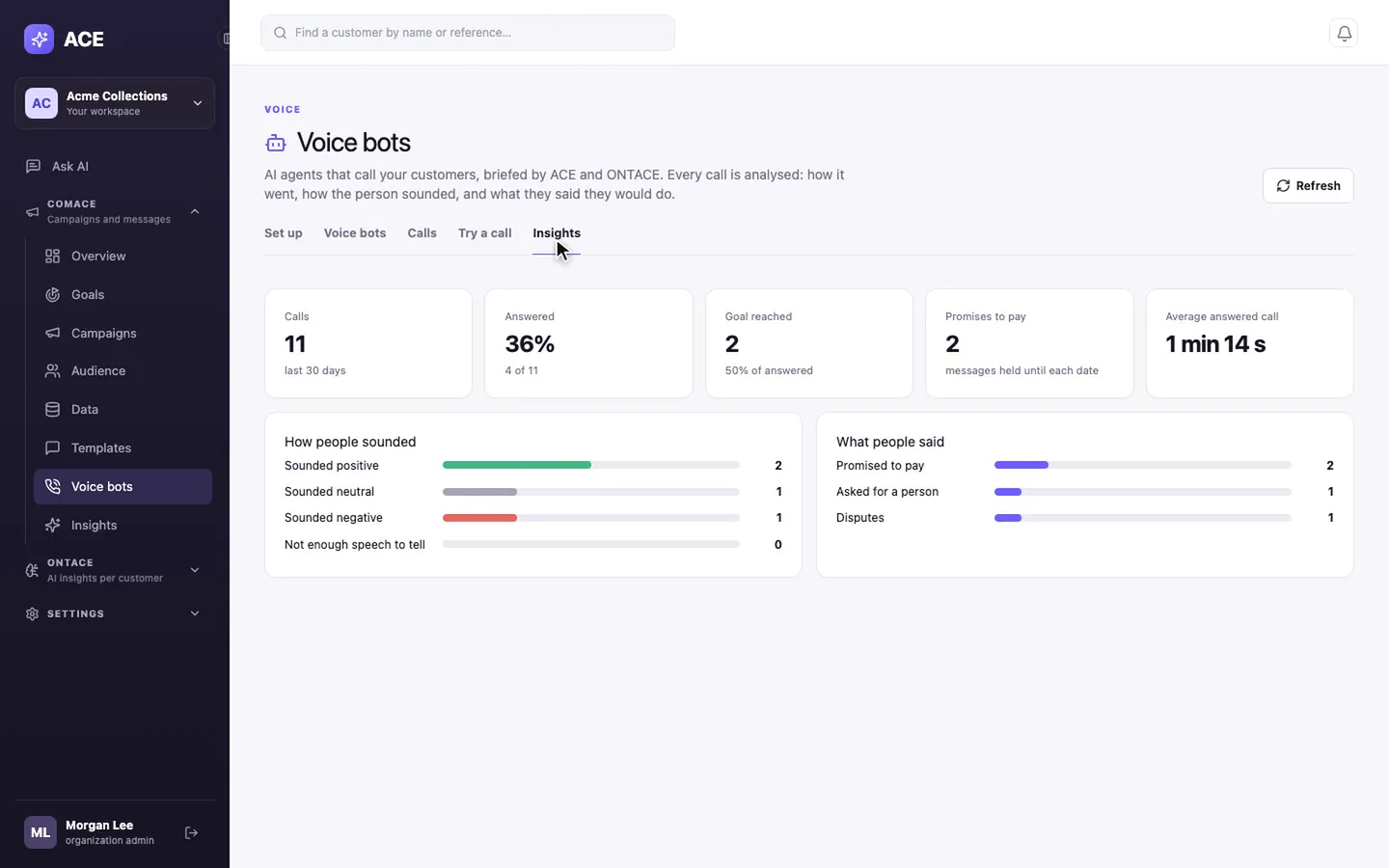The width and height of the screenshot is (1389, 868).
Task: Click the Voice bots phone icon
Action: [53, 487]
